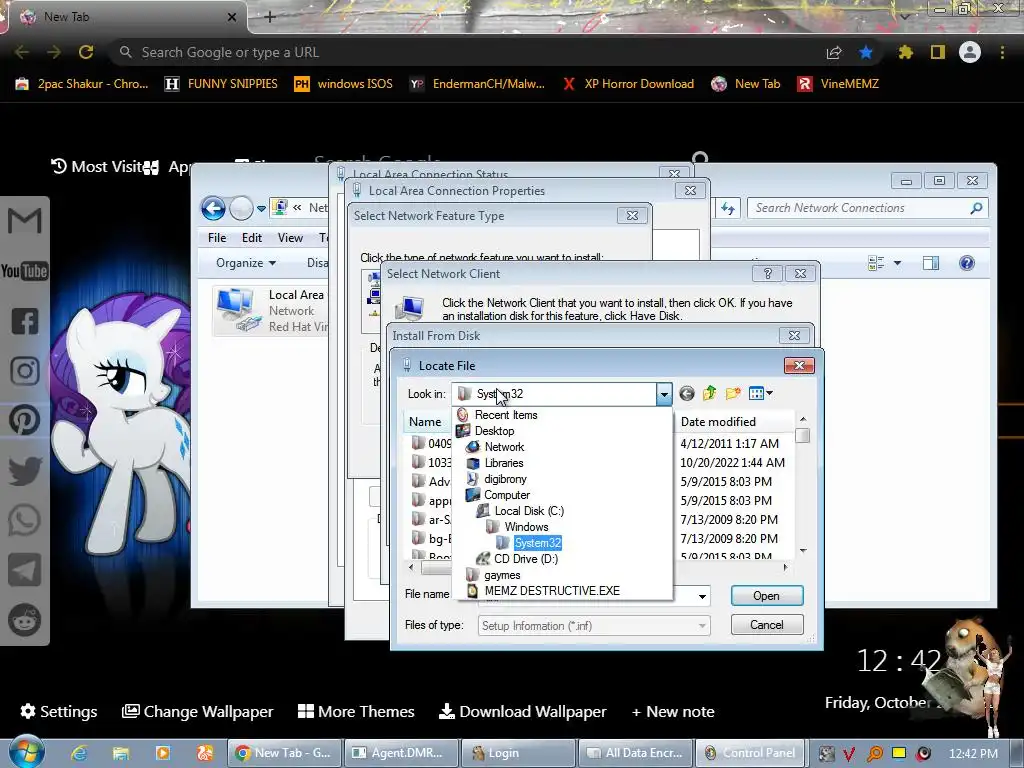The image size is (1024, 768).
Task: Select the row dated 10/20/2022 1:44 AM
Action: pos(732,463)
